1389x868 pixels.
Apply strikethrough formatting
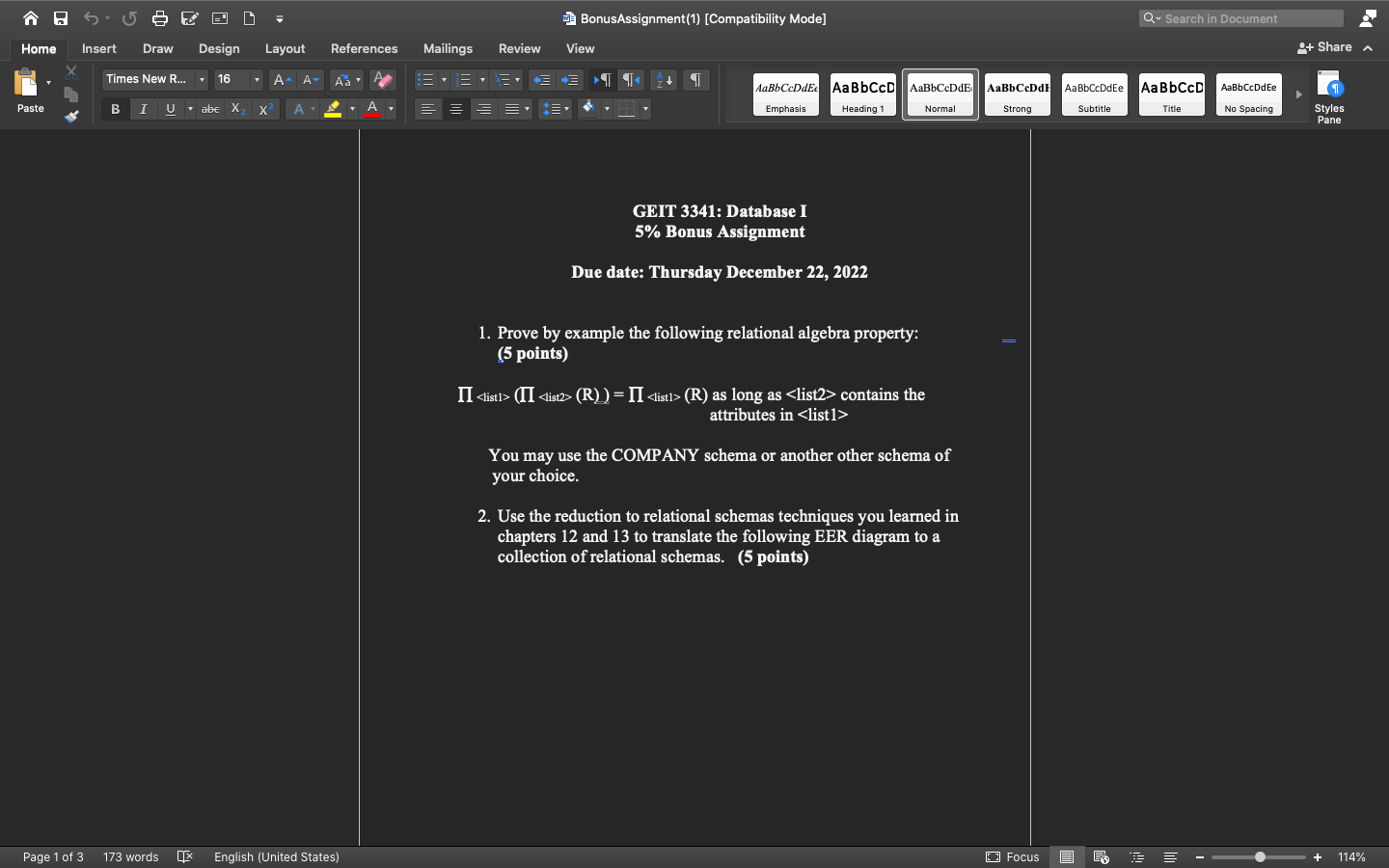click(x=209, y=109)
